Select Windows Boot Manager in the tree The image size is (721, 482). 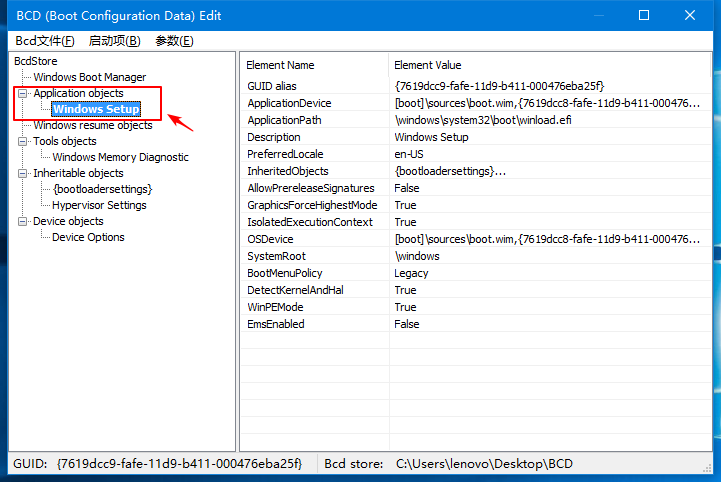tap(89, 77)
